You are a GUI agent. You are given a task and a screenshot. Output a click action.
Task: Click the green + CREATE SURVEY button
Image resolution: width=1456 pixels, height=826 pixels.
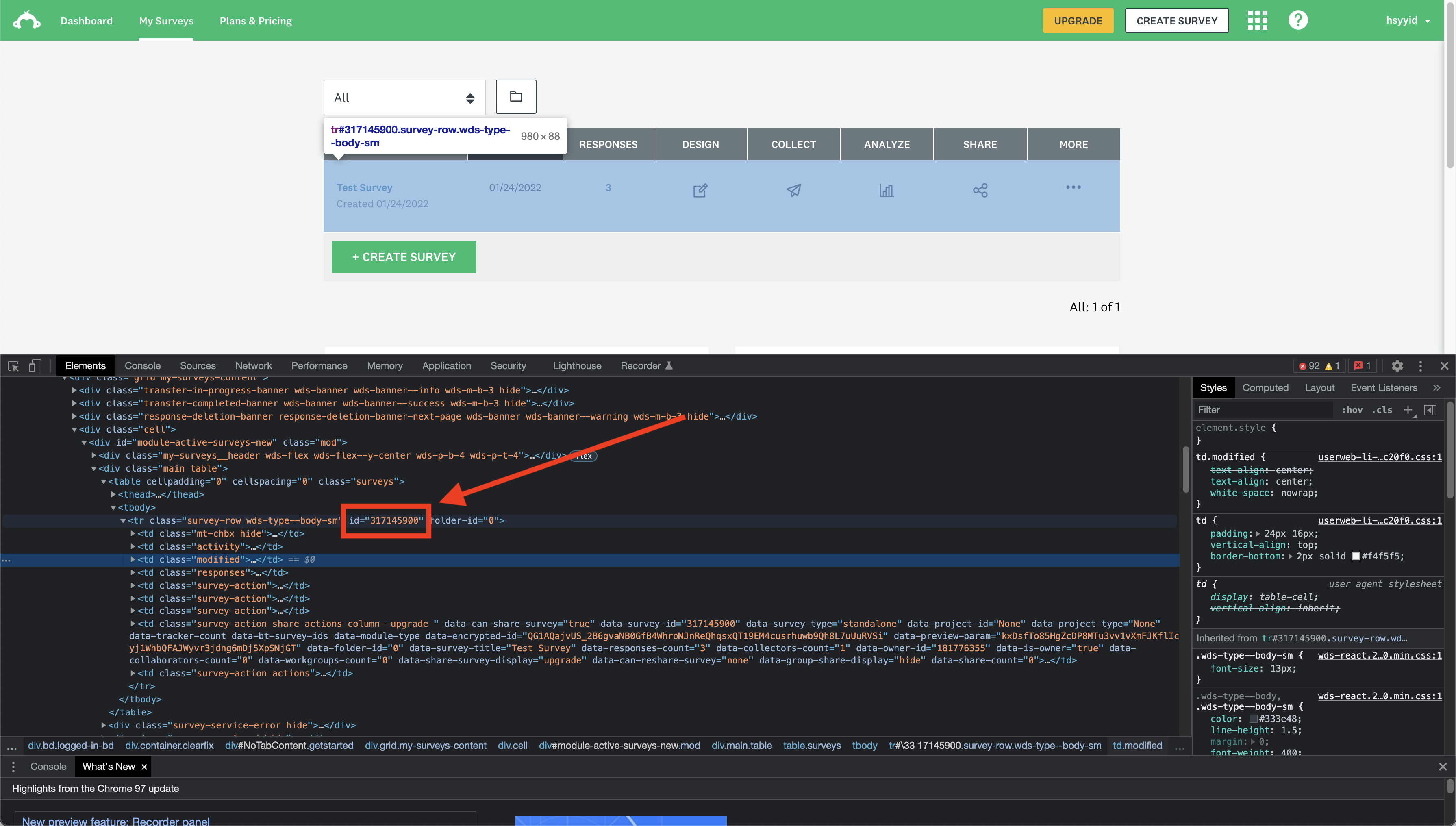(403, 257)
